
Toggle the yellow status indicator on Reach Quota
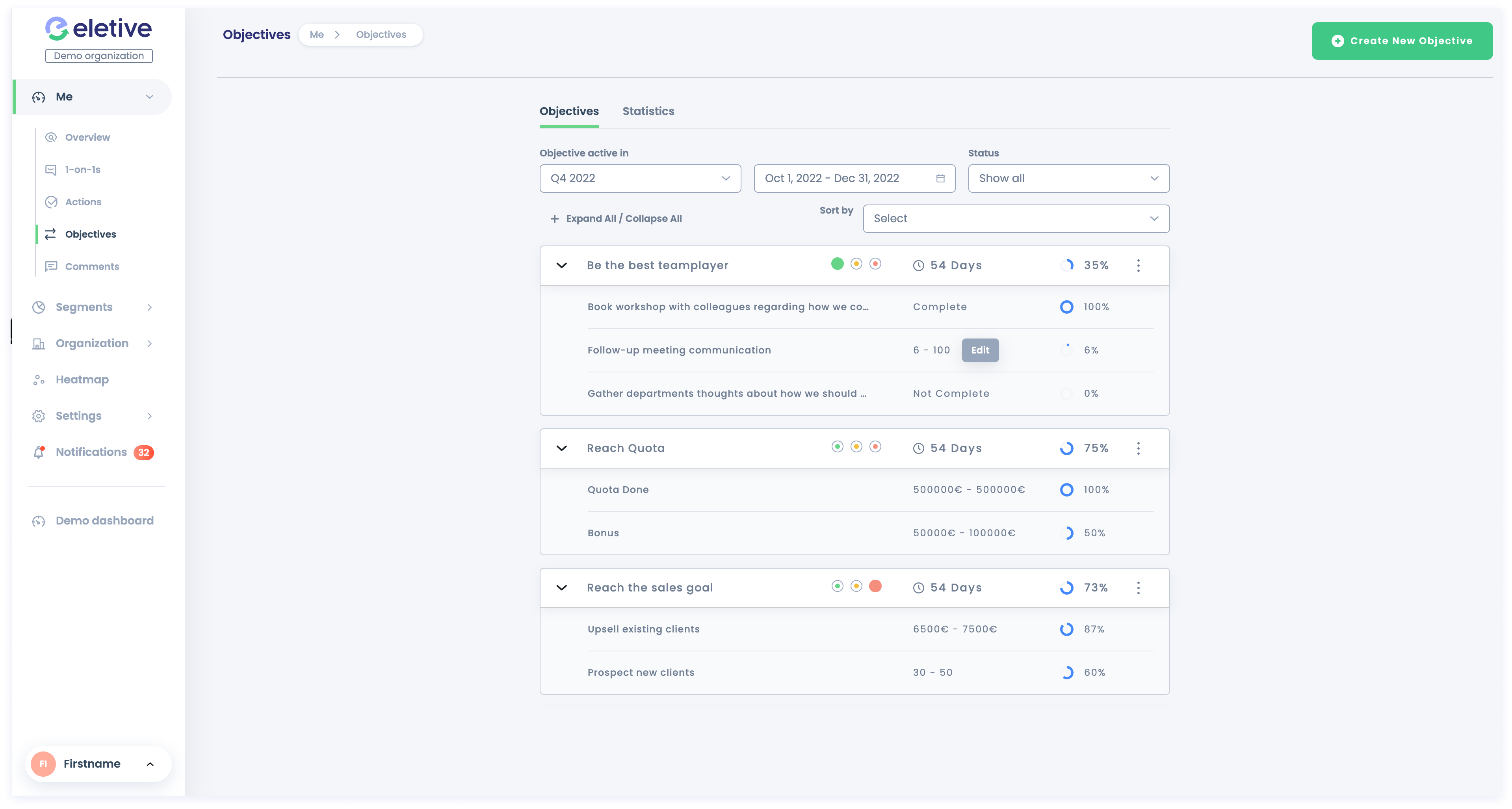pos(856,447)
